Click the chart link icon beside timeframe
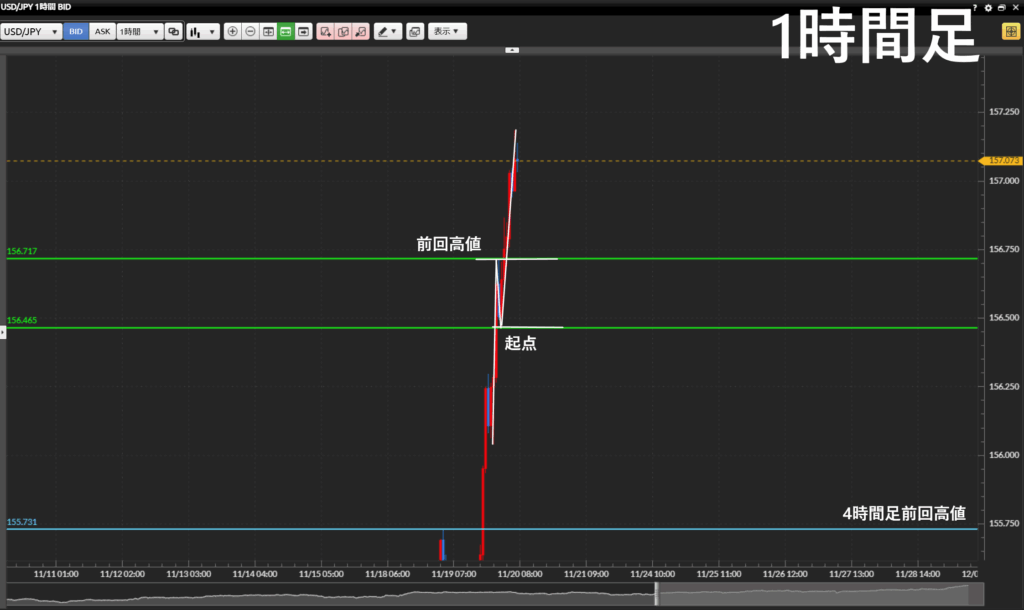The height and width of the screenshot is (610, 1024). 174,31
